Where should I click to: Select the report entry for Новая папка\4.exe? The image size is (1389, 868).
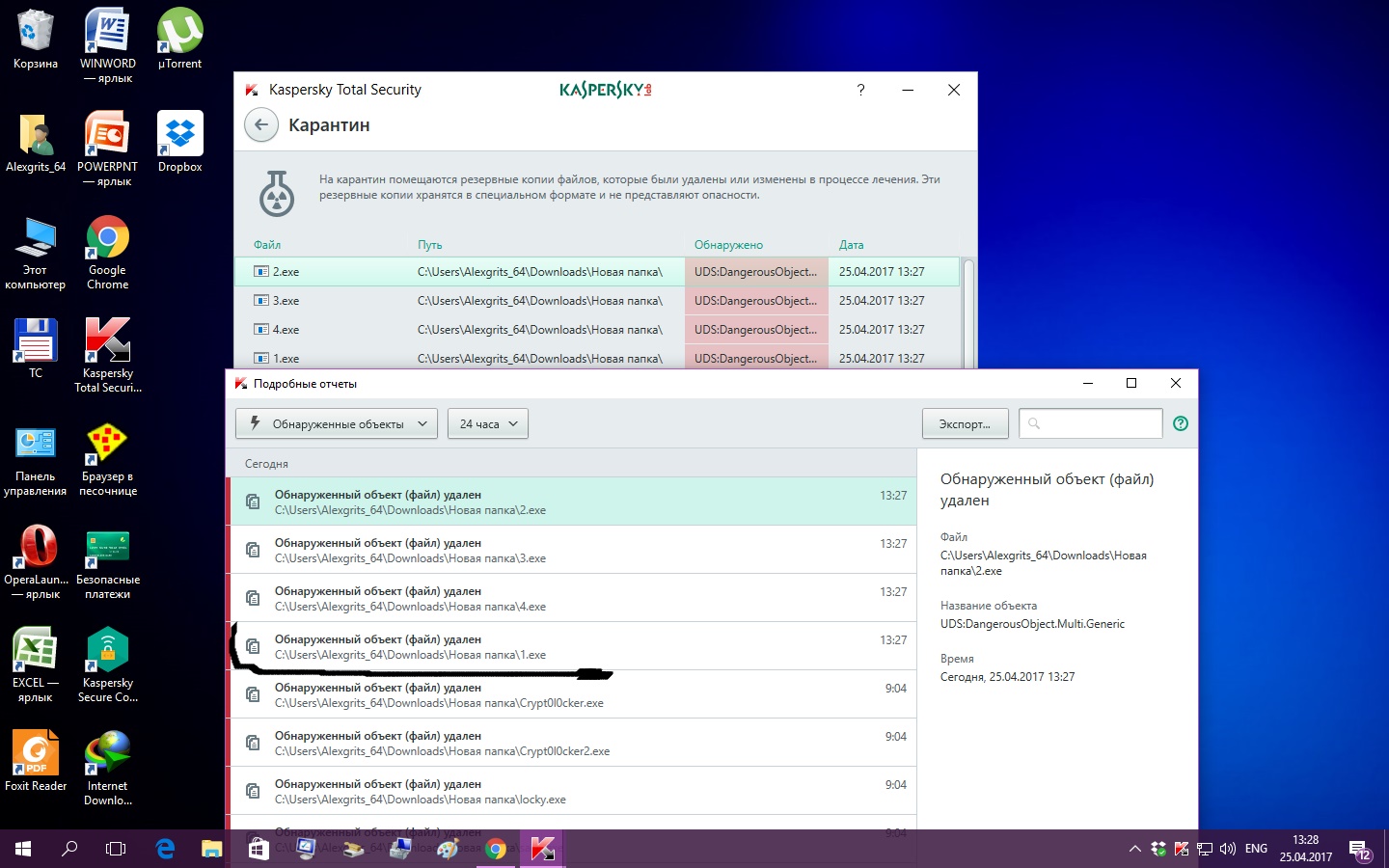point(571,598)
